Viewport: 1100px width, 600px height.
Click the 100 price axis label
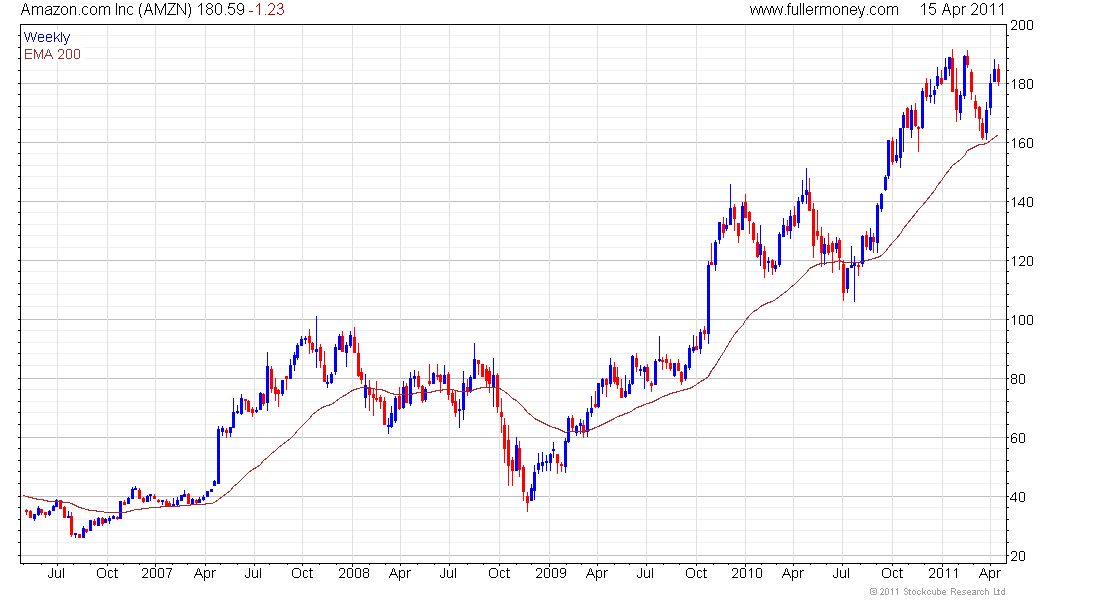(1022, 320)
